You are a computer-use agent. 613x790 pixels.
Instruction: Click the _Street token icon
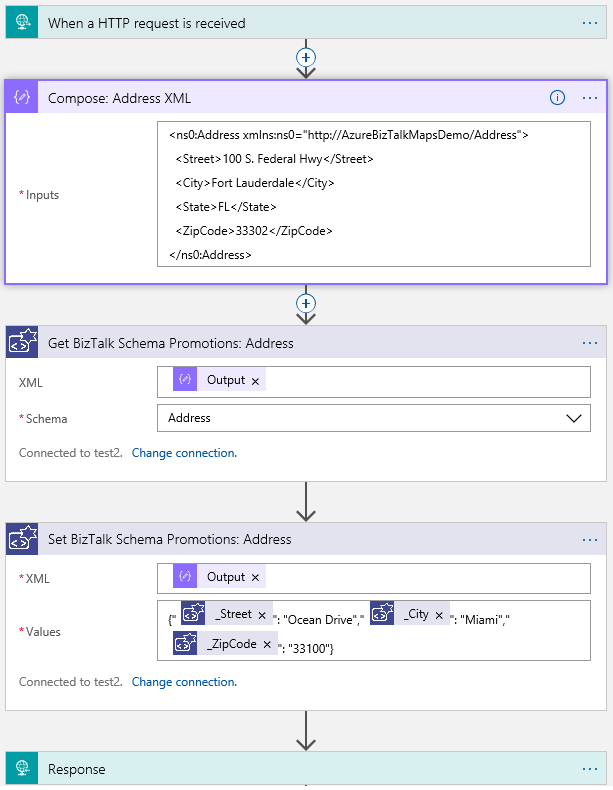coord(193,613)
